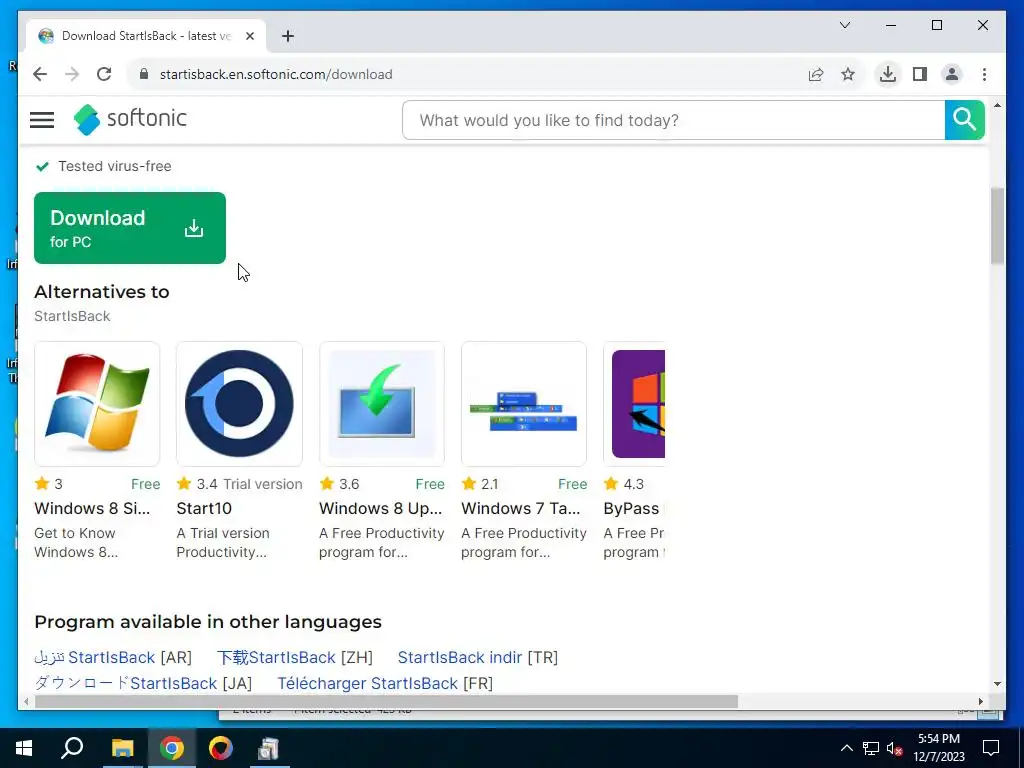Switch to Chrome in the taskbar
This screenshot has width=1024, height=768.
(x=172, y=748)
